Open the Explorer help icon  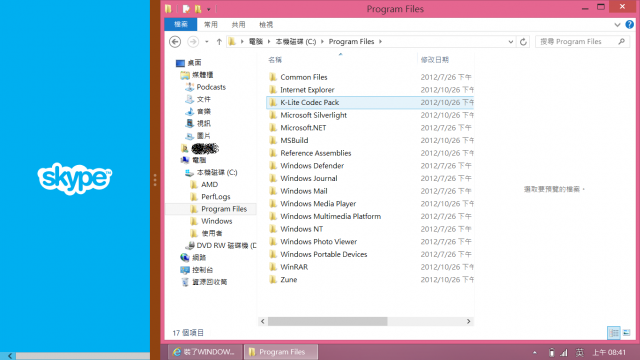point(629,24)
